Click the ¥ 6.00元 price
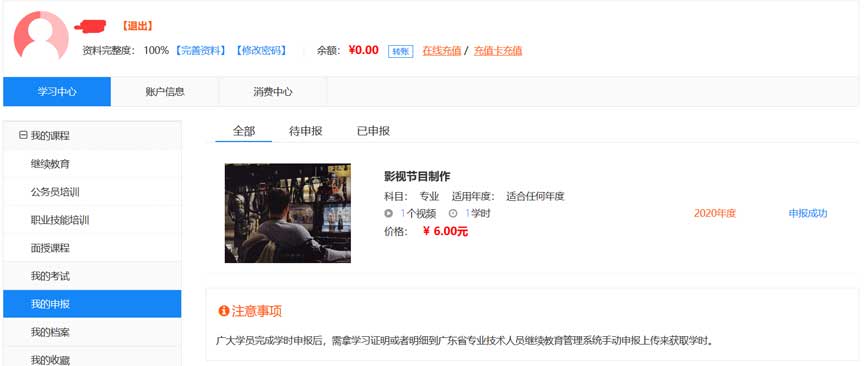866x366 pixels. (445, 232)
